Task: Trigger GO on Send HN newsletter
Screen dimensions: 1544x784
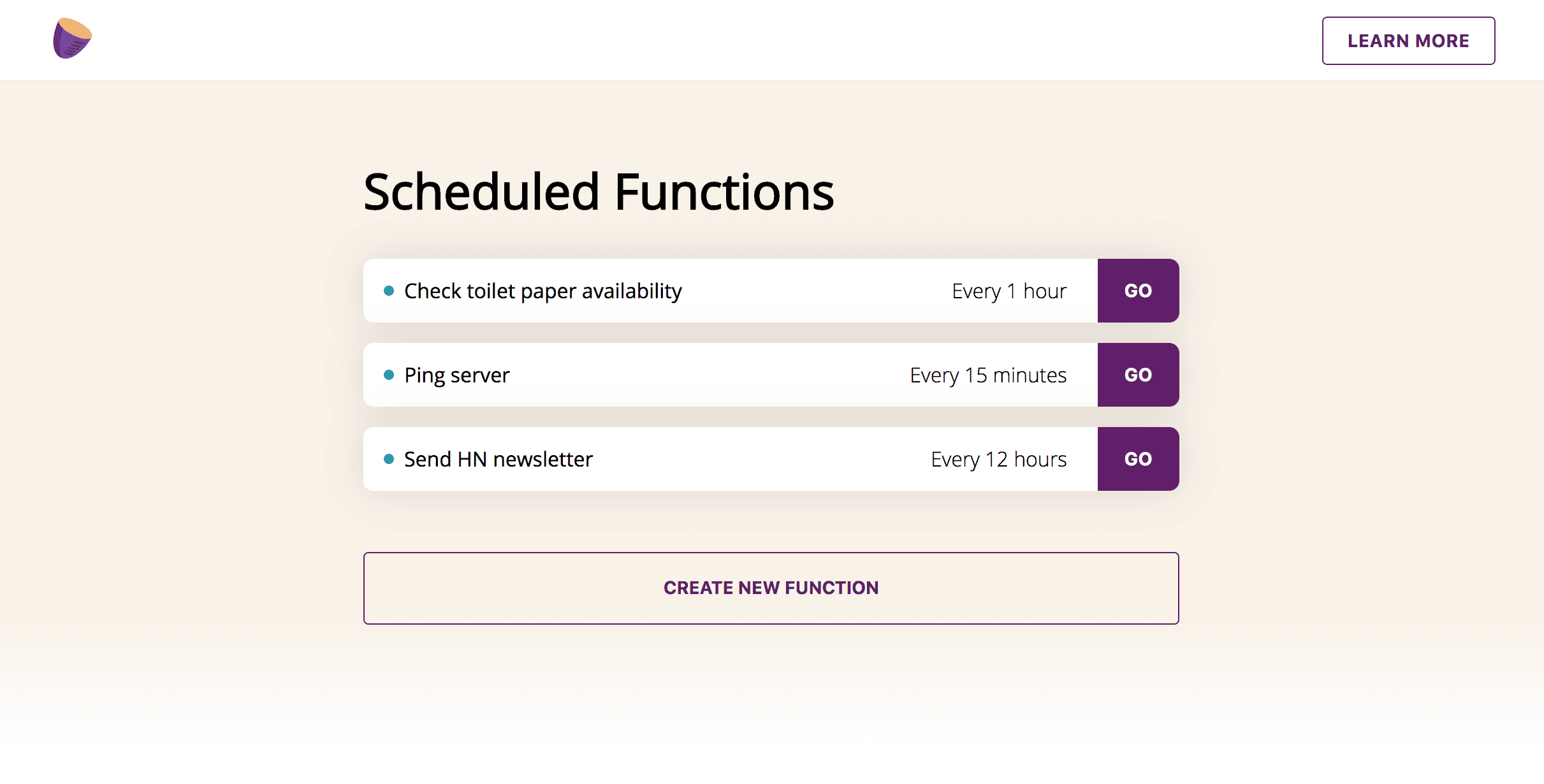Action: pyautogui.click(x=1138, y=459)
